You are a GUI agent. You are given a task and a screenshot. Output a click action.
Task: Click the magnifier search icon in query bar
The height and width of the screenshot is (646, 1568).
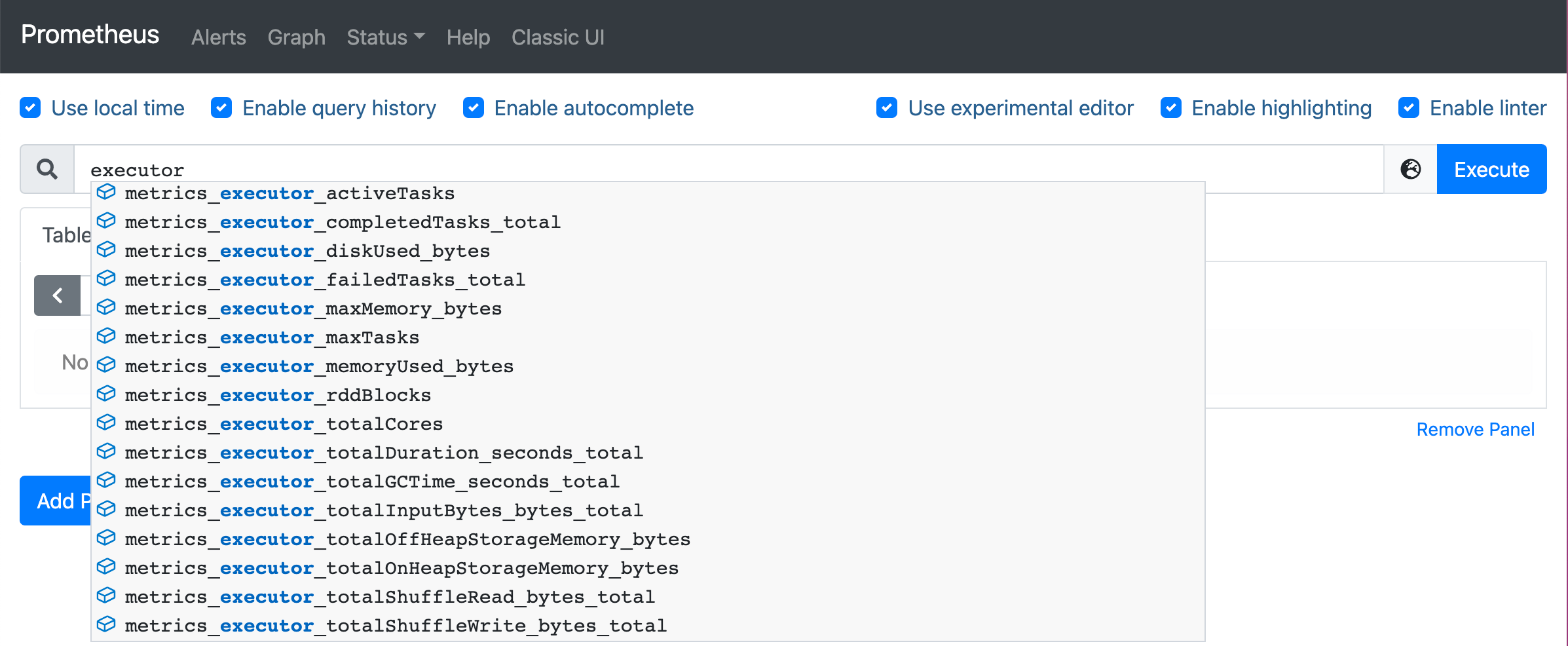pos(47,169)
